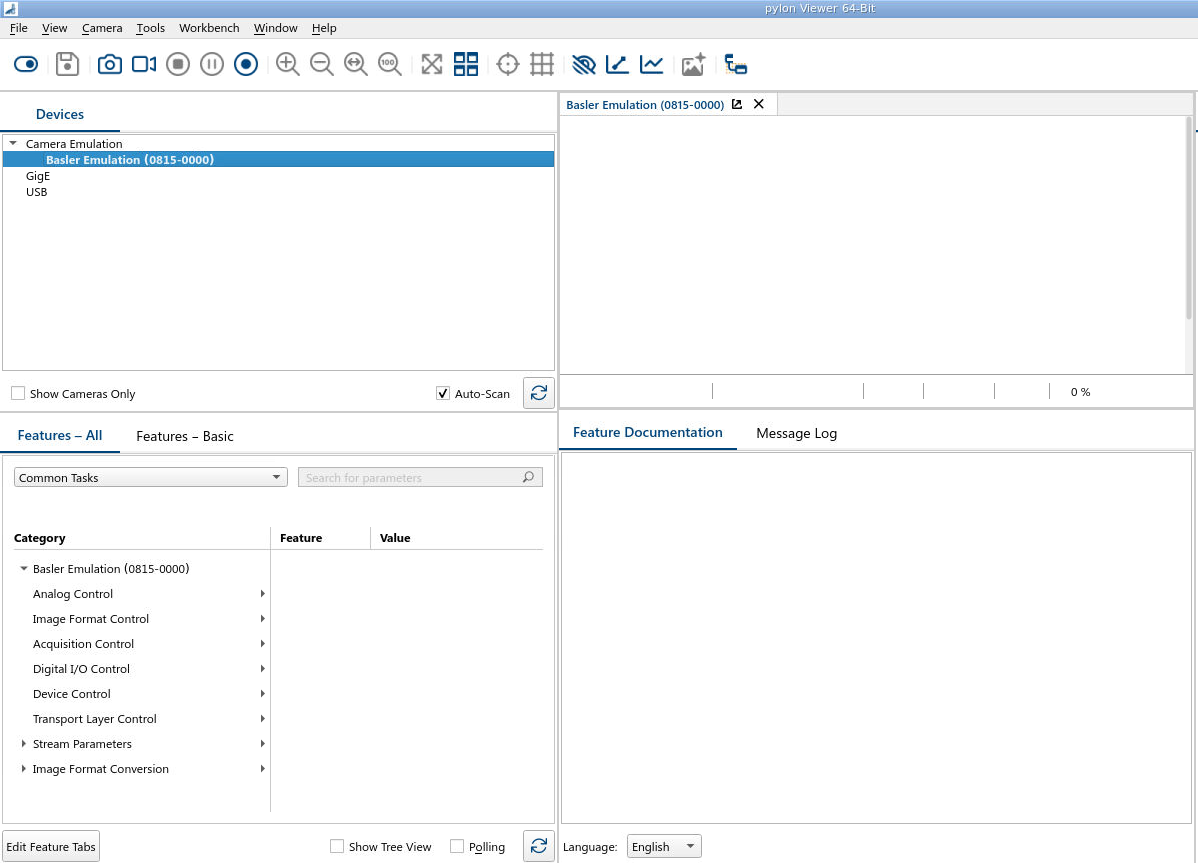Switch to the Features – All tab
This screenshot has height=864, width=1198.
tap(60, 435)
